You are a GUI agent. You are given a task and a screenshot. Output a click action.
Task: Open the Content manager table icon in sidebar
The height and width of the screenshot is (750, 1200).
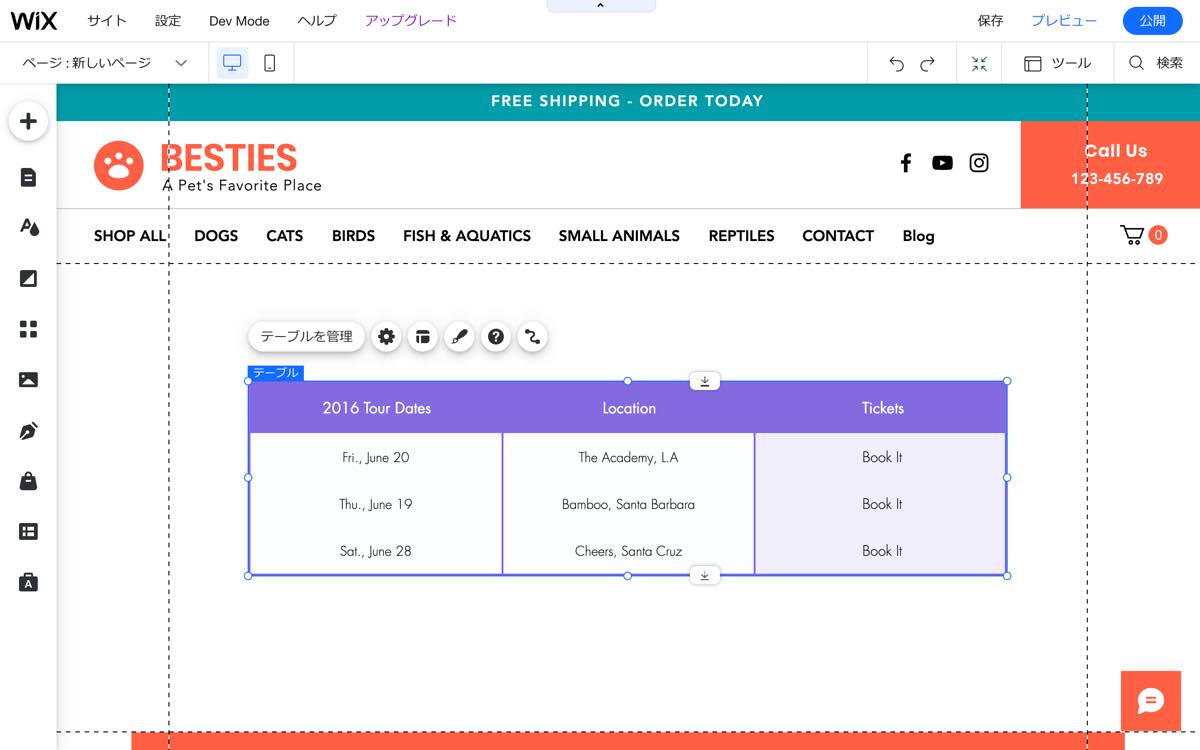28,532
